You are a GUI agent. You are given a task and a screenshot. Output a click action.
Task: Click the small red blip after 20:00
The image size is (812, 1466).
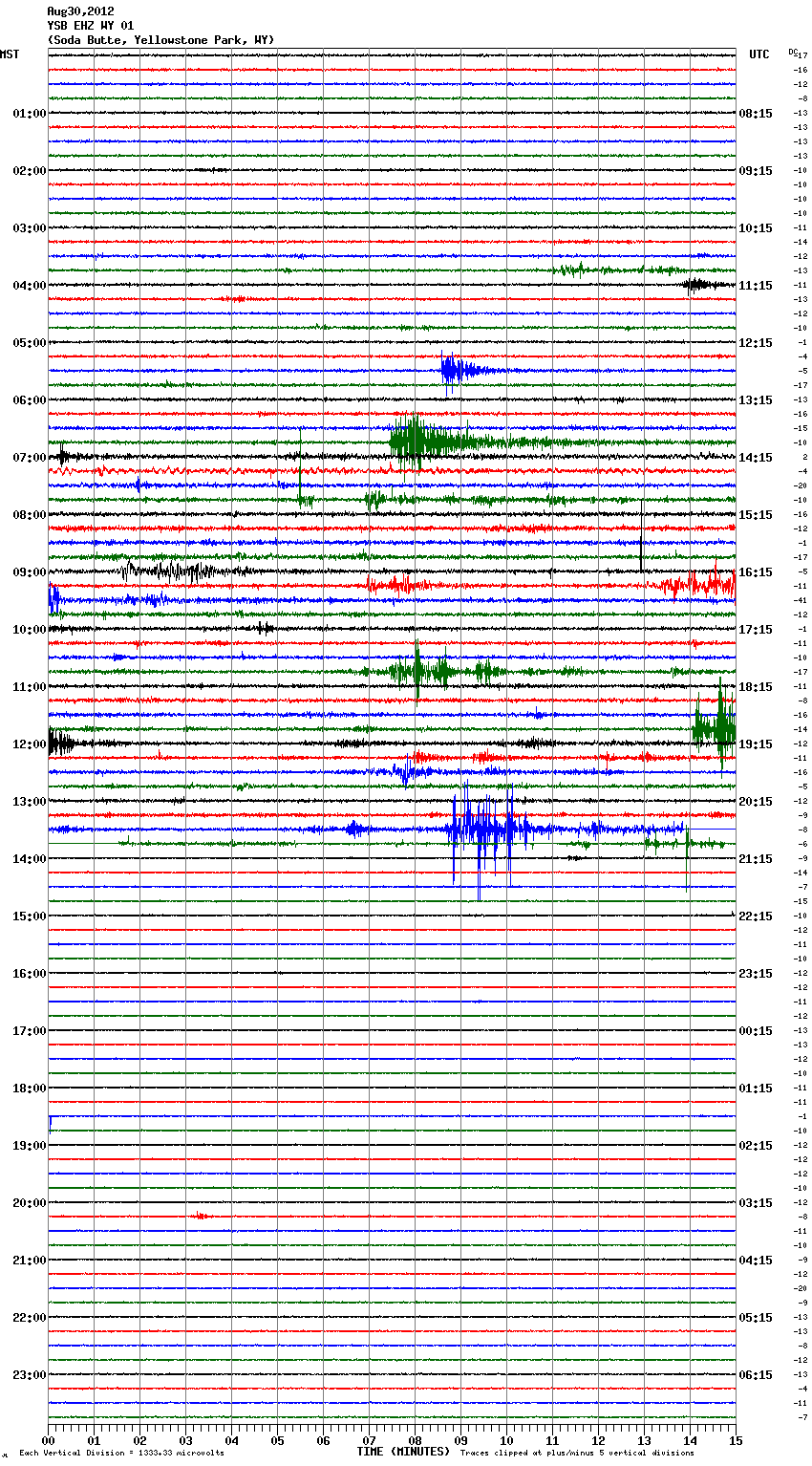coord(202,1216)
